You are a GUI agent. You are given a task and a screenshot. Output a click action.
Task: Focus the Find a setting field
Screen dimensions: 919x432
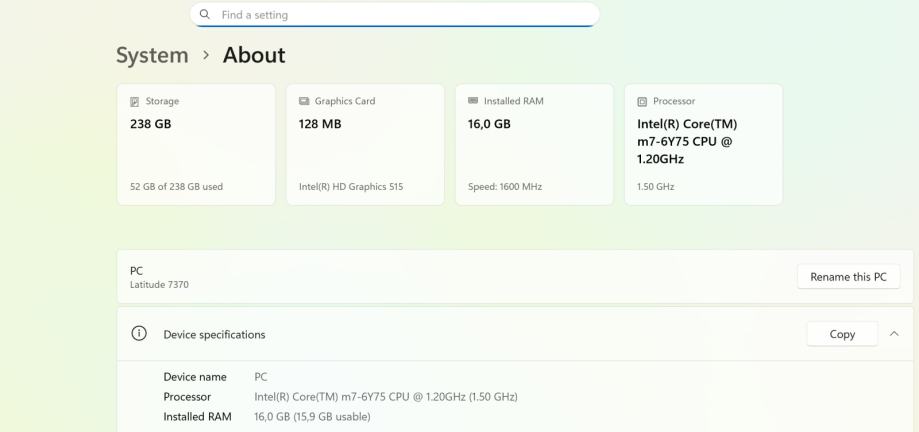(400, 15)
